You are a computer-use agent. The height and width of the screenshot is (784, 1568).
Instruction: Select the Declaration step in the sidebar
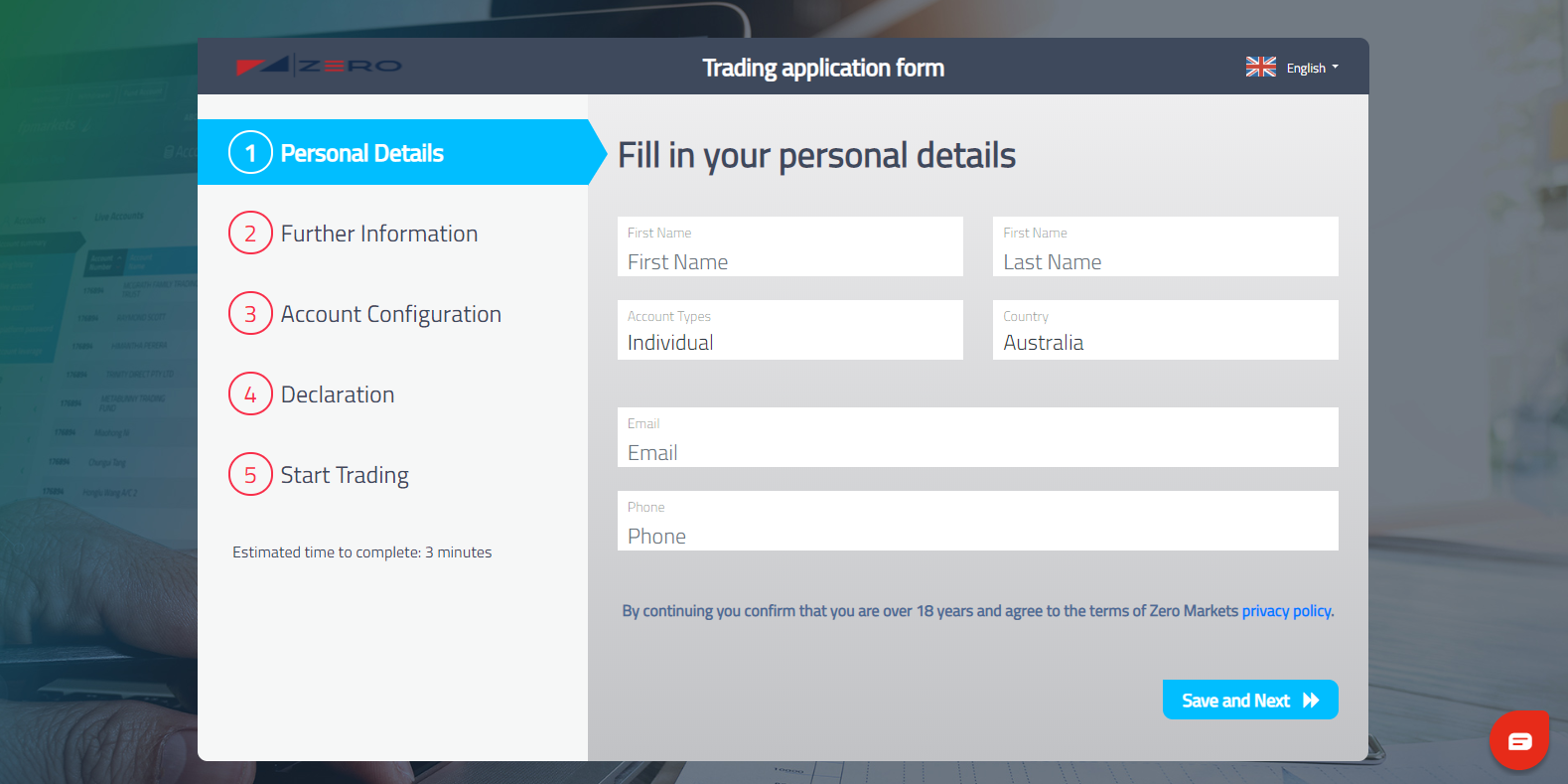[338, 393]
